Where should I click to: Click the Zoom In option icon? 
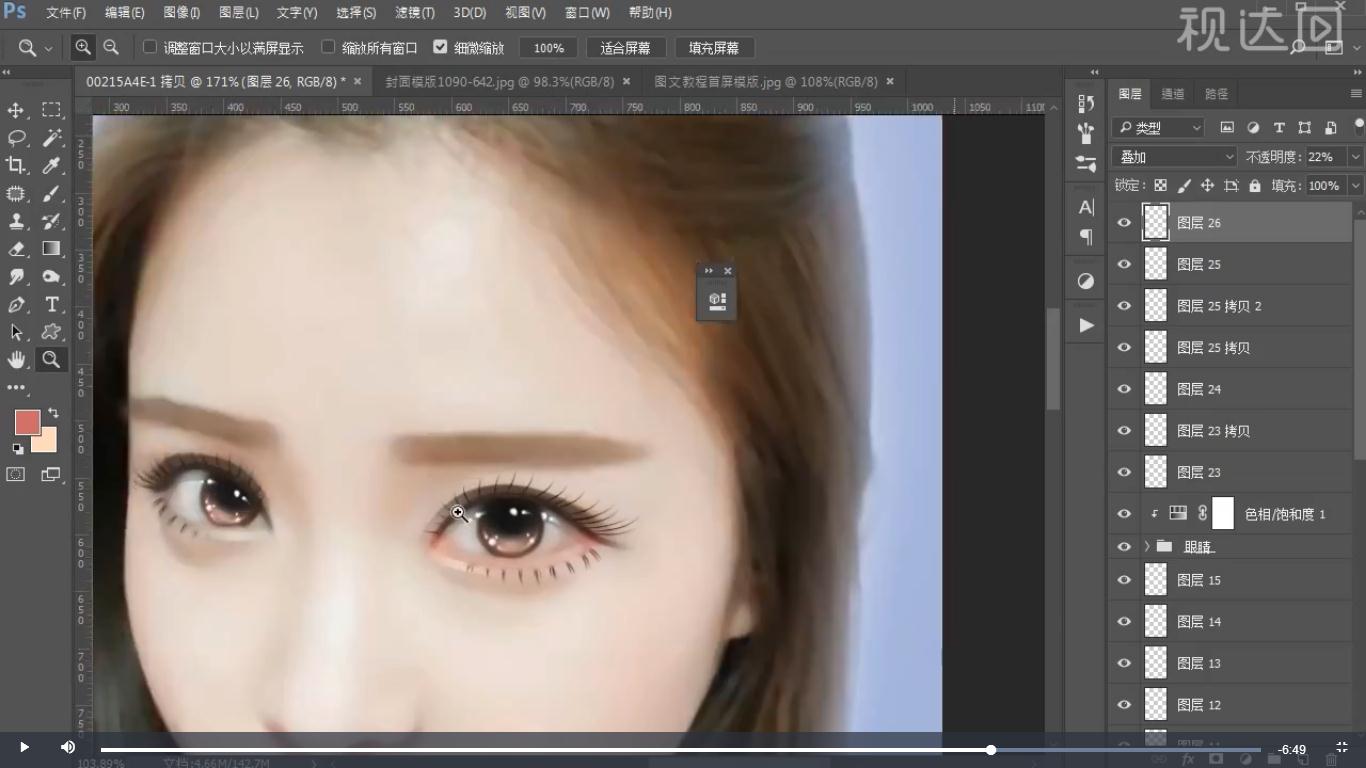[83, 47]
